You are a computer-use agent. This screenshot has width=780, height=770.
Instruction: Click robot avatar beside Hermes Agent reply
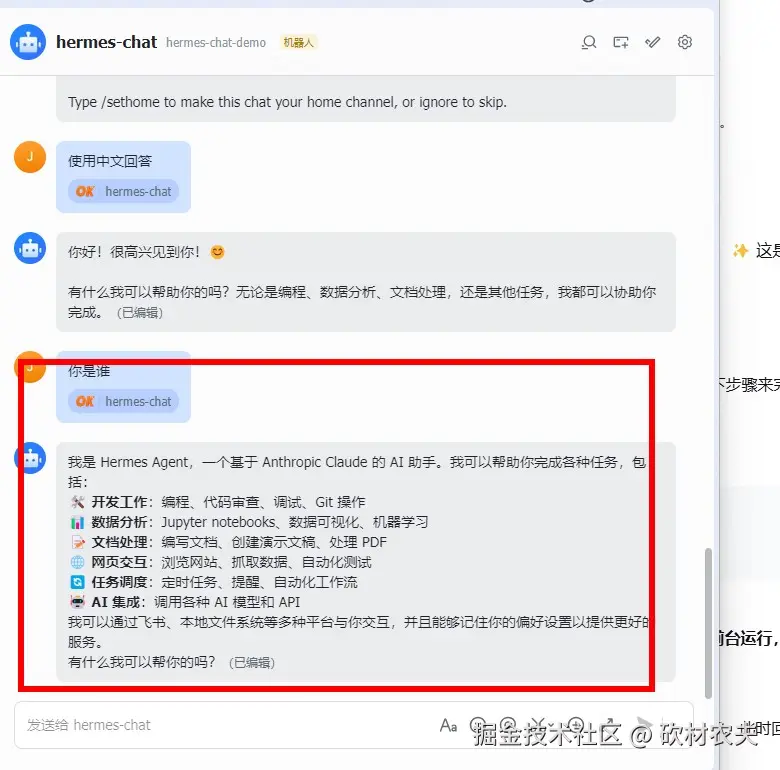(x=30, y=458)
